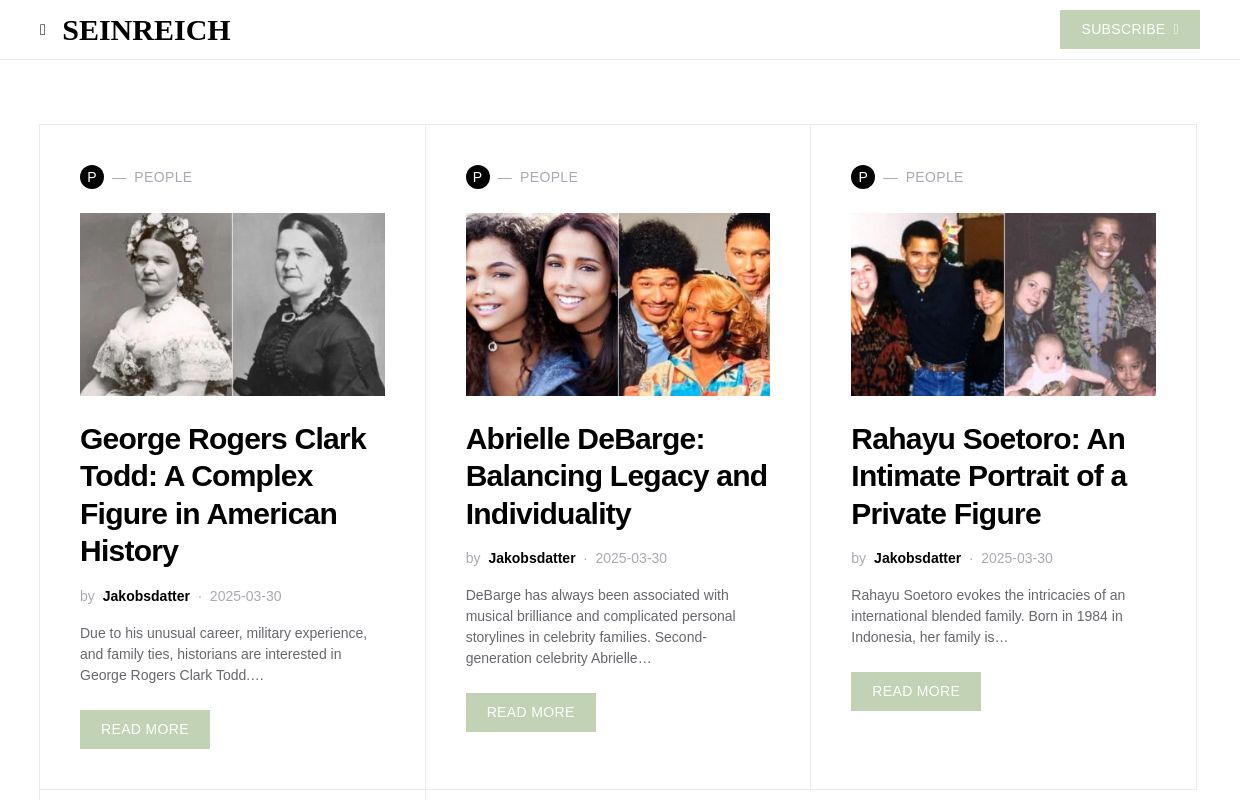Open the PEOPLE category on the Abrielle DeBarge card

tap(549, 177)
